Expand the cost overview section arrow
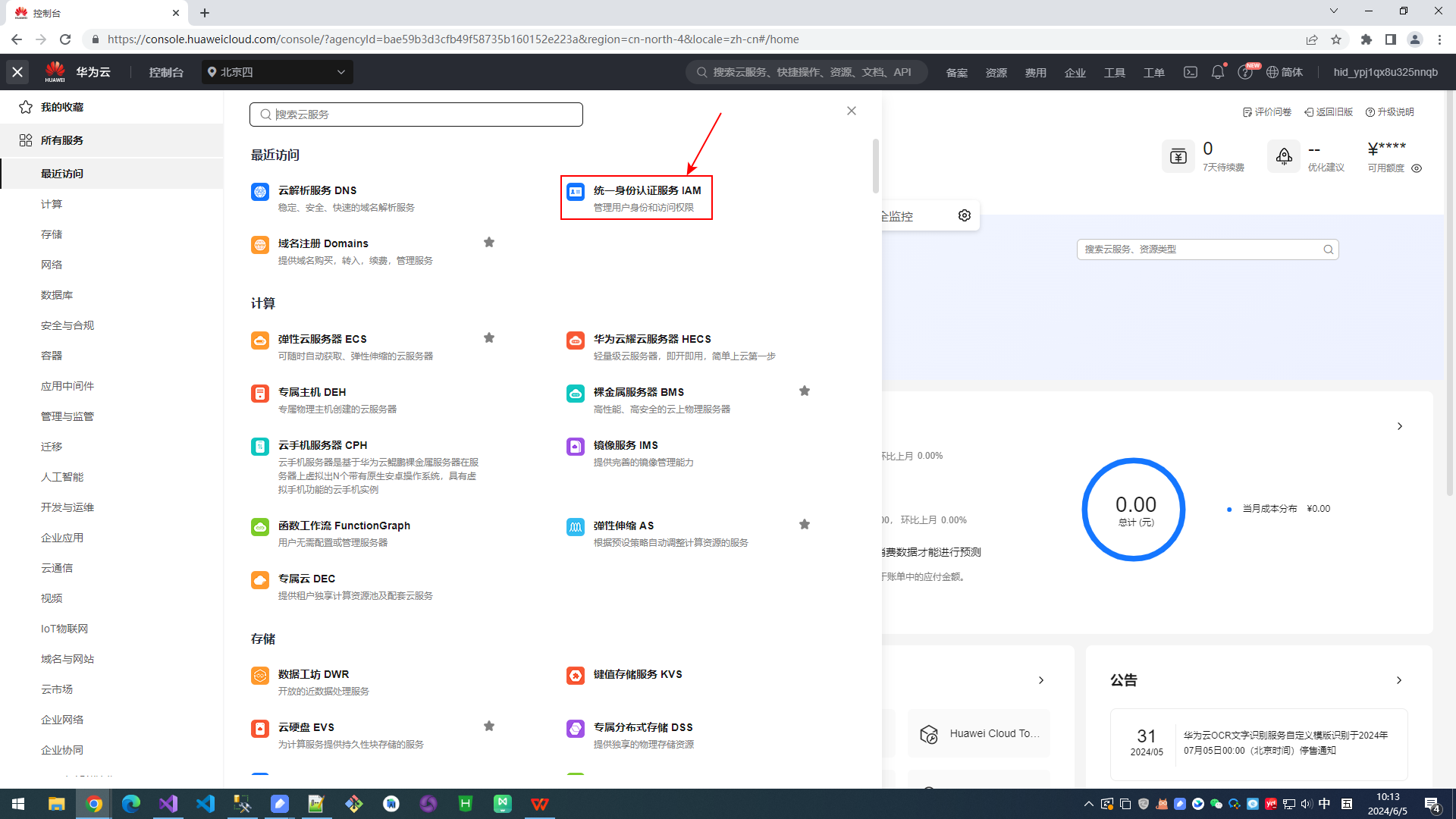The height and width of the screenshot is (819, 1456). pyautogui.click(x=1400, y=426)
